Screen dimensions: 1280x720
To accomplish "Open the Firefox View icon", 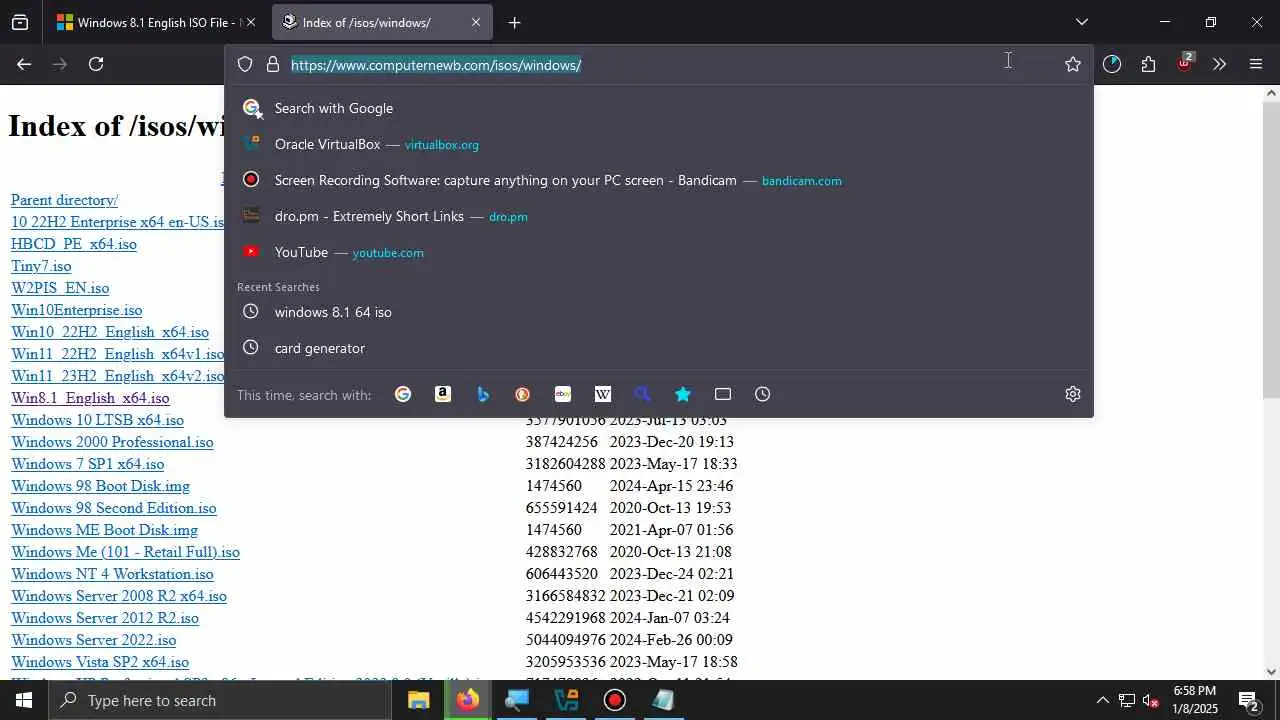I will coord(20,22).
